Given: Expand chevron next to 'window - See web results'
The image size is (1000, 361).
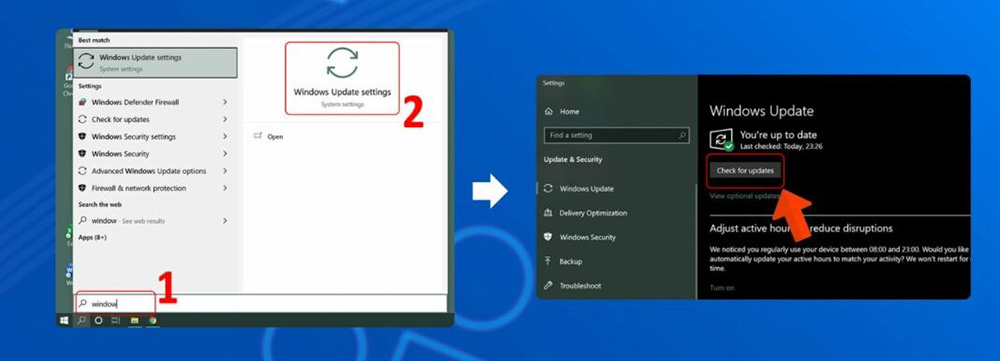Looking at the screenshot, I should (x=225, y=221).
